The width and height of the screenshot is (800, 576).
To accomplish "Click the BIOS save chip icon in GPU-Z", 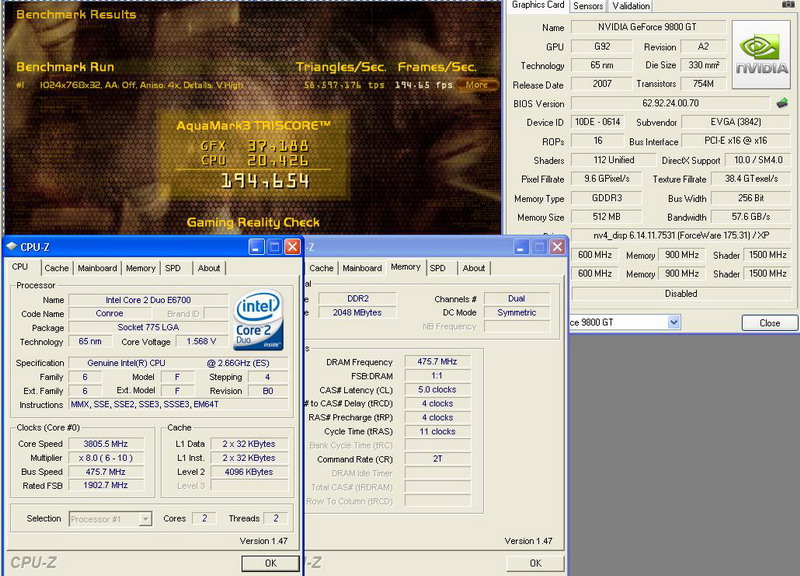I will [x=782, y=104].
